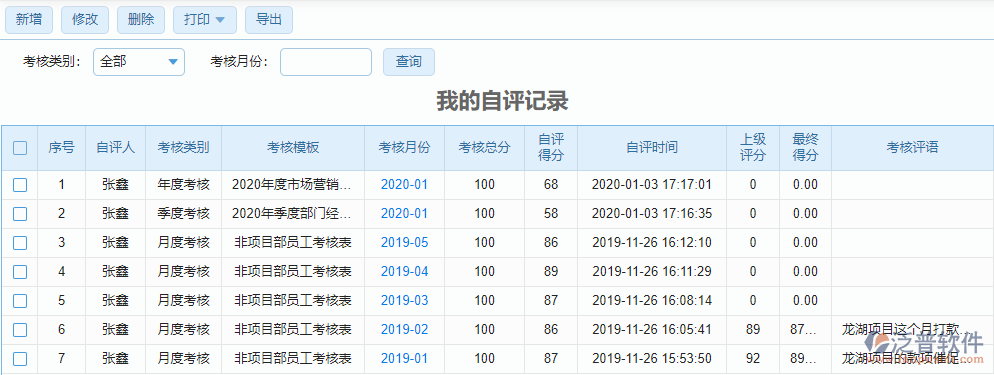This screenshot has width=994, height=375.
Task: Click the timestamp 2019-11-26 15:53:50
Action: pos(652,359)
